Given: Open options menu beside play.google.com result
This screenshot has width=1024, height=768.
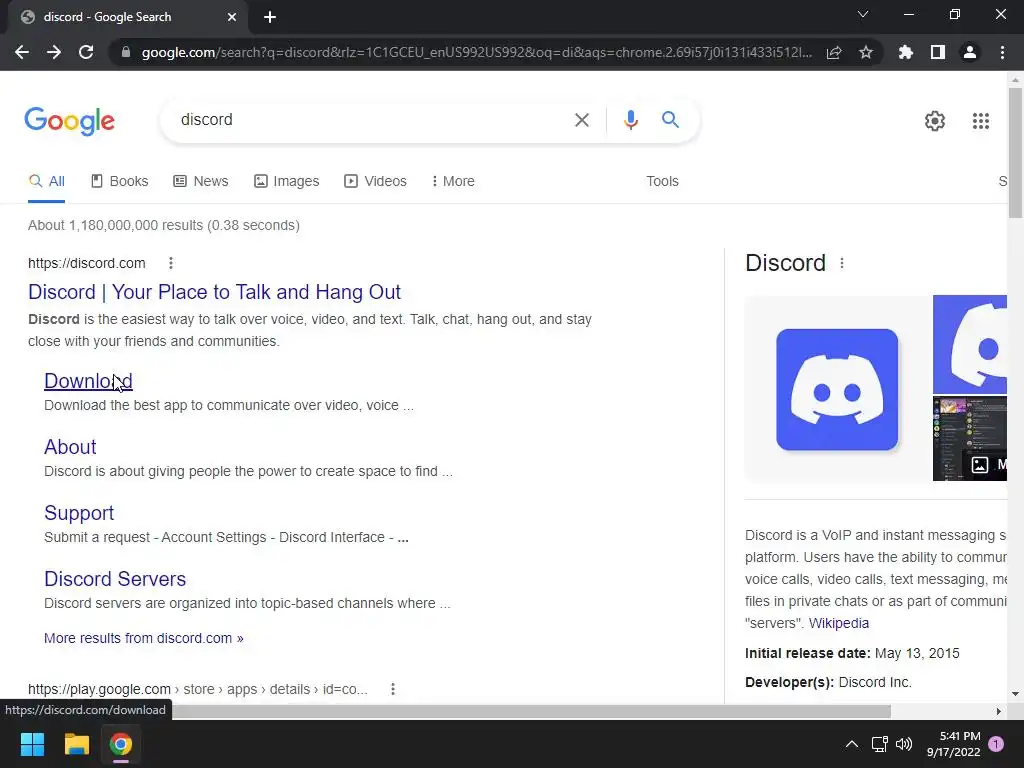Looking at the screenshot, I should click(392, 689).
